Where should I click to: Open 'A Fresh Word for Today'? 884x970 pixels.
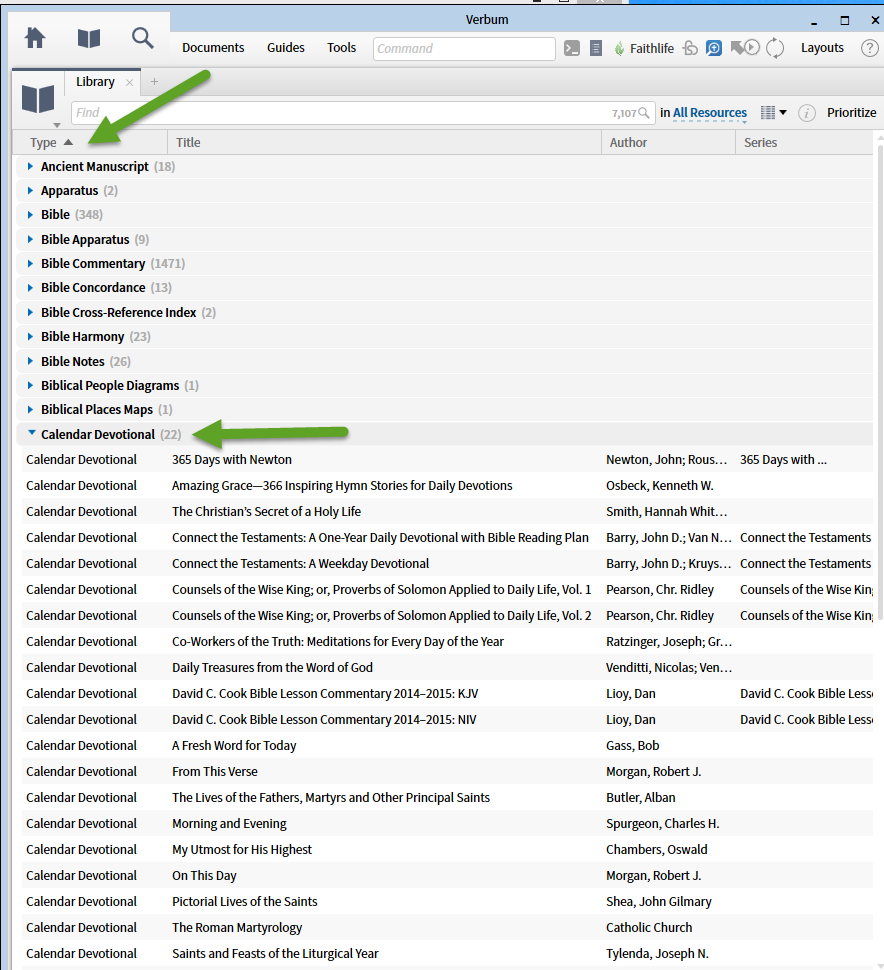coord(234,745)
